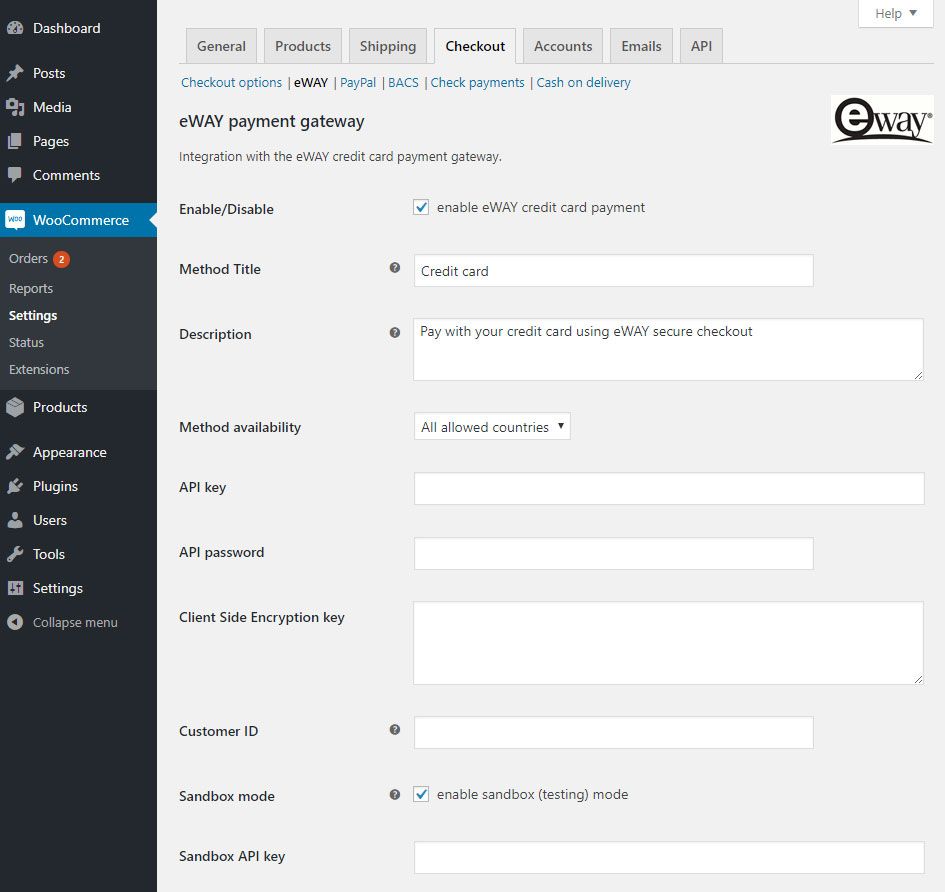945x892 pixels.
Task: Toggle enable eWAY credit card payment checkbox
Action: (421, 207)
